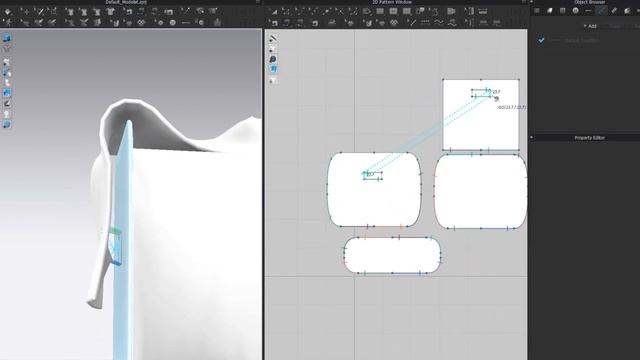Click the glasses-shaped icon in 2D toolbar second row
640x360 pixels.
pyautogui.click(x=394, y=23)
